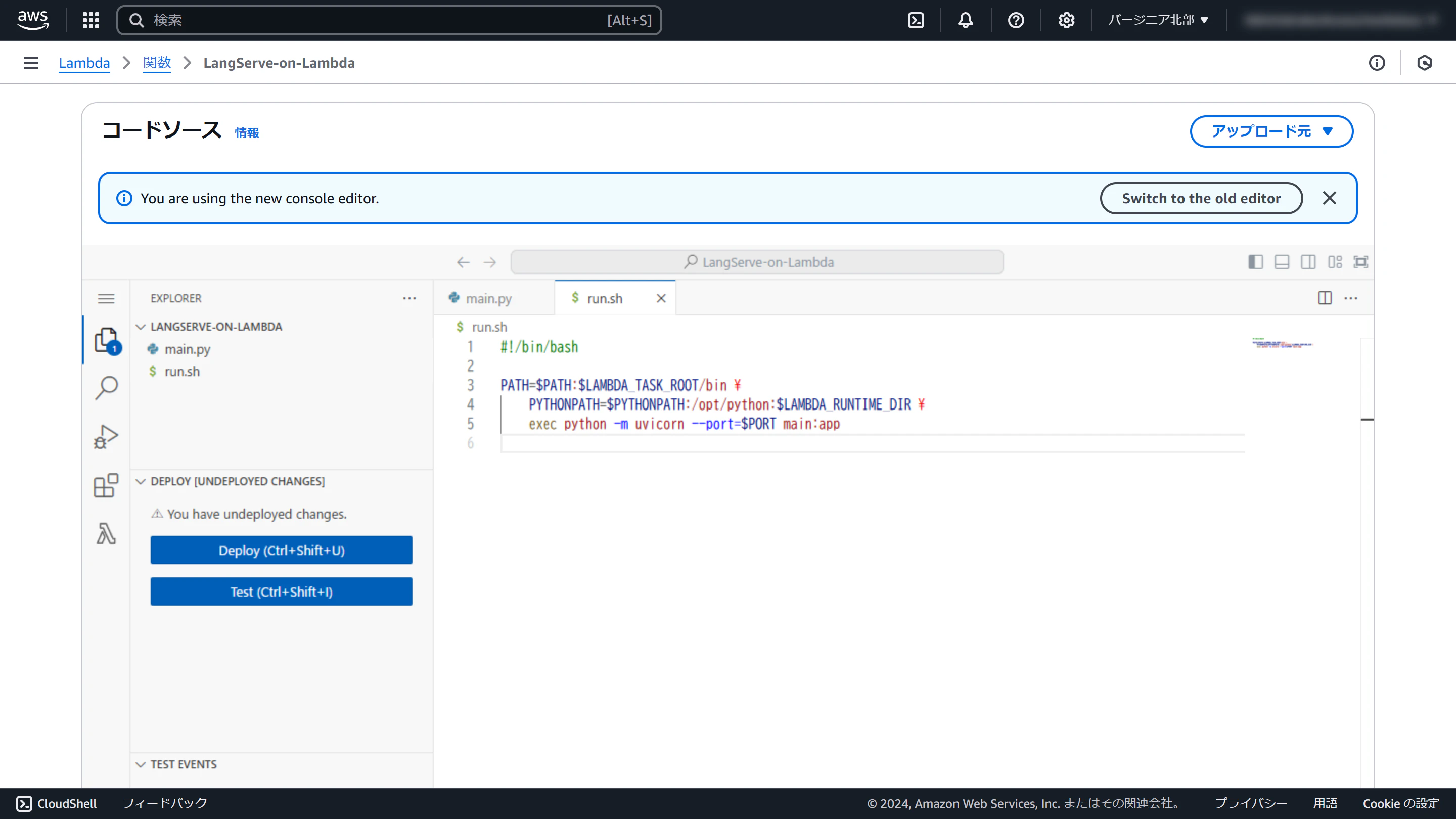Screen dimensions: 1456x819
Task: Go to 関数 breadcrumb link
Action: point(157,63)
